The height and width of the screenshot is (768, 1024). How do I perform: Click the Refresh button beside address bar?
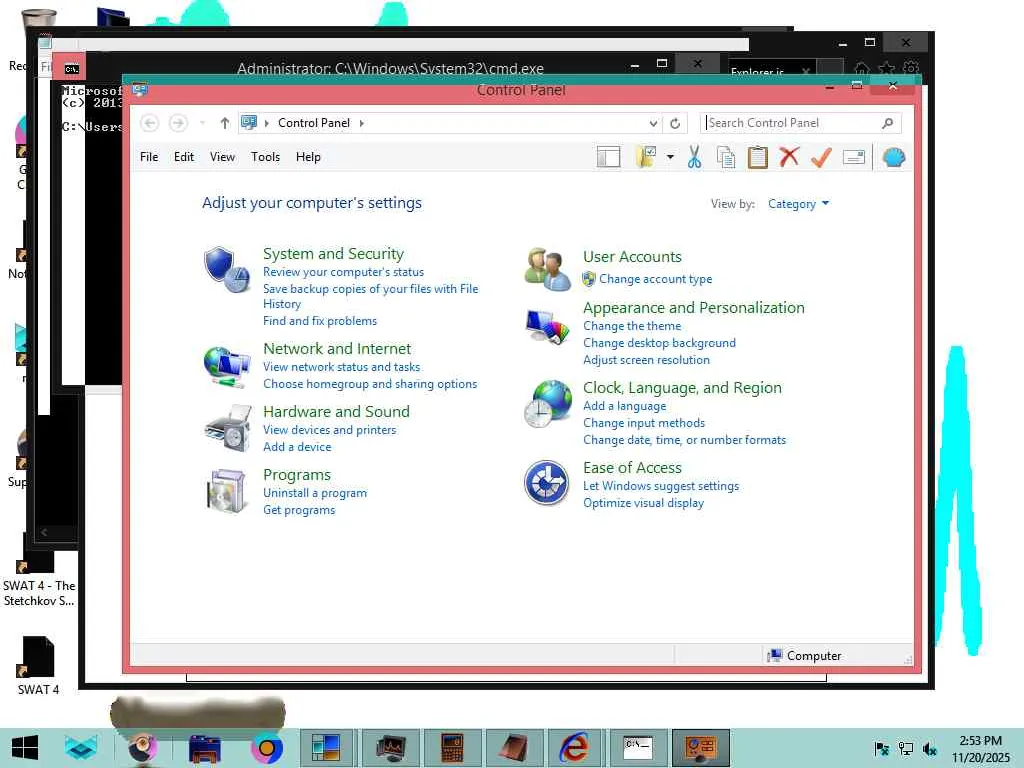(675, 123)
